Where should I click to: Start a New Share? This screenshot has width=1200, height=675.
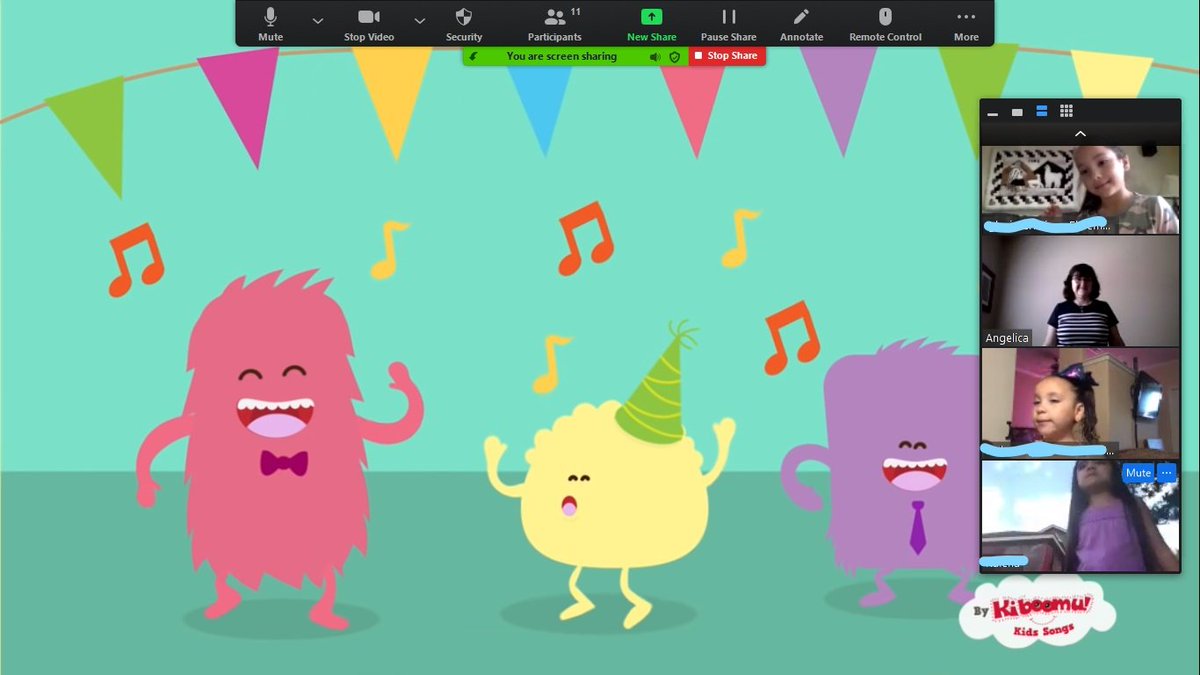click(651, 24)
